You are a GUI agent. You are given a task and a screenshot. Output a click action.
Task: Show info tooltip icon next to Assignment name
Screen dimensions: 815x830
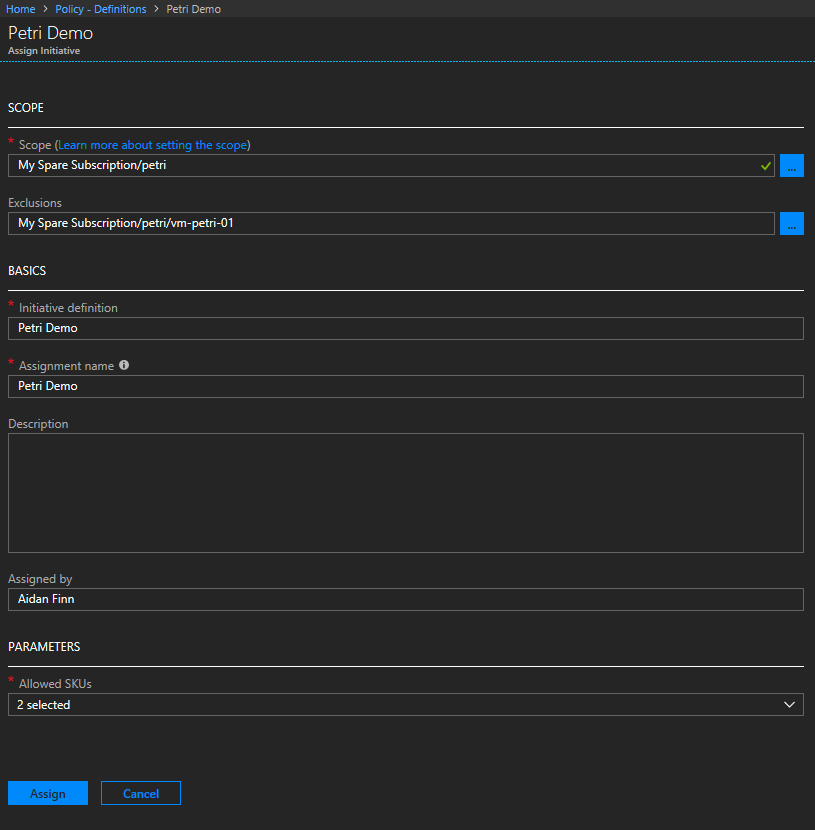(x=124, y=365)
